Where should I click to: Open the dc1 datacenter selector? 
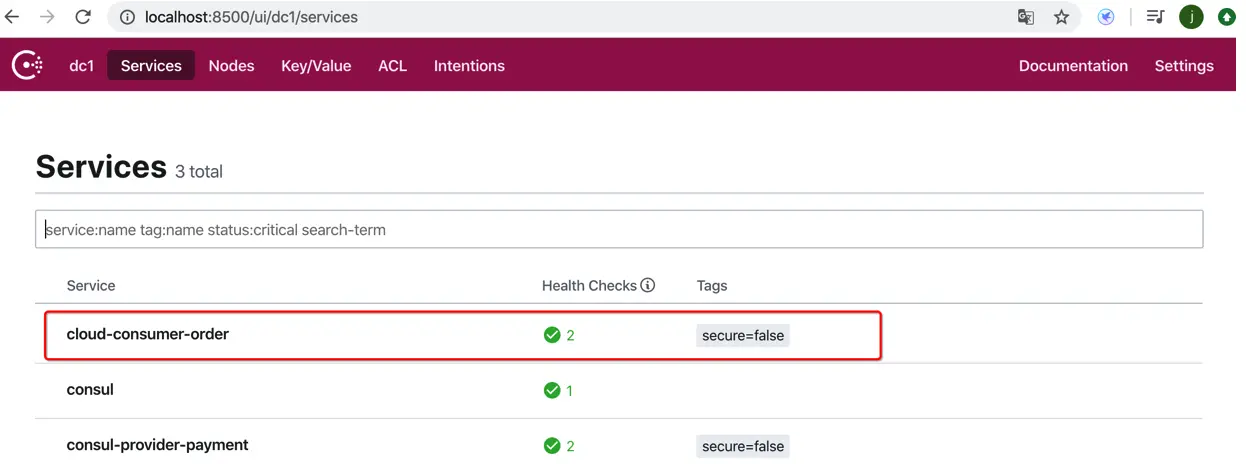[x=81, y=66]
